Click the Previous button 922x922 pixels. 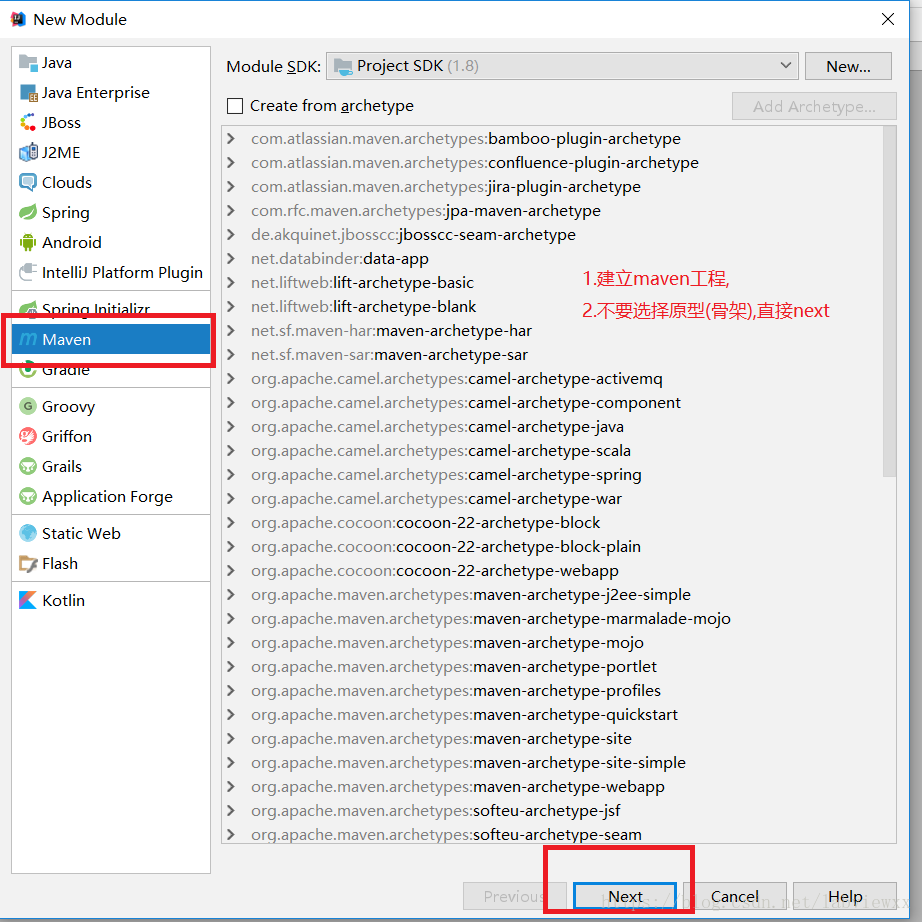515,896
